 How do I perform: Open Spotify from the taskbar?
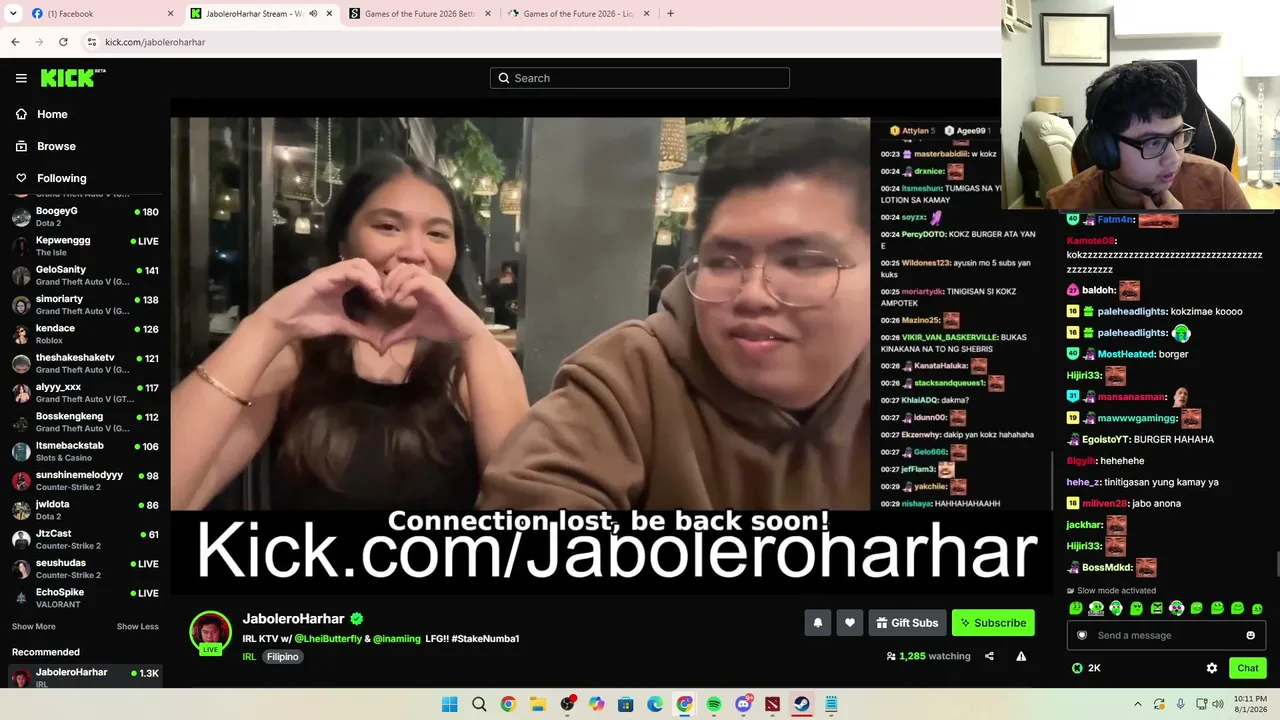point(714,704)
